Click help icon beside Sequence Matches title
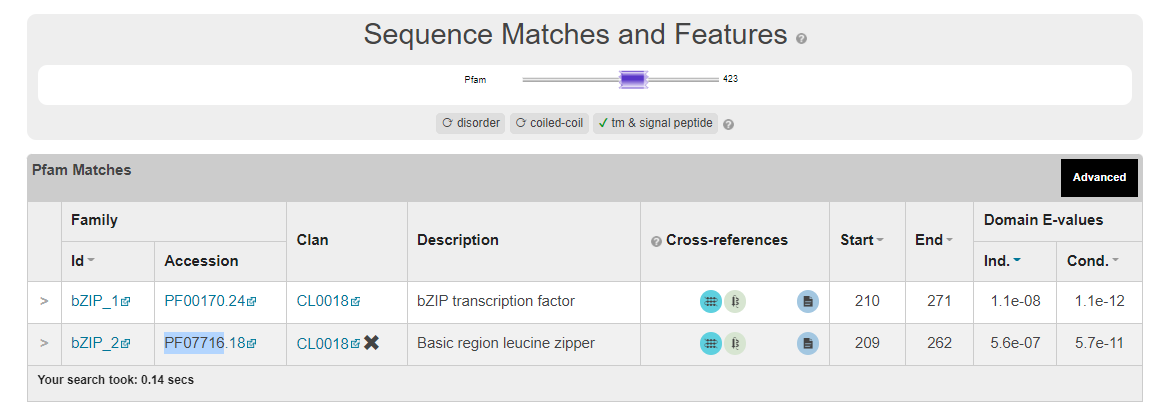Viewport: 1168px width, 411px height. [x=801, y=39]
